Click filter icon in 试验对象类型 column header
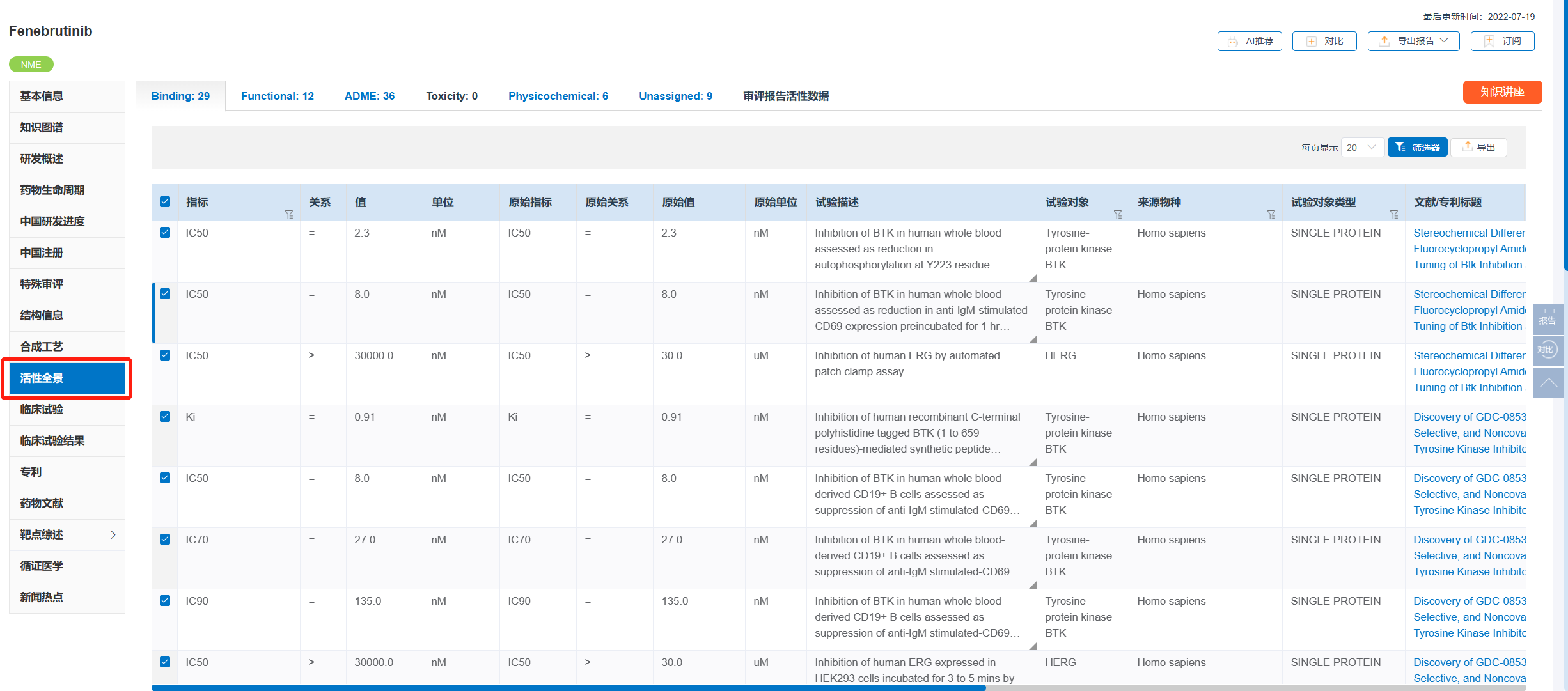1568x691 pixels. [1394, 215]
